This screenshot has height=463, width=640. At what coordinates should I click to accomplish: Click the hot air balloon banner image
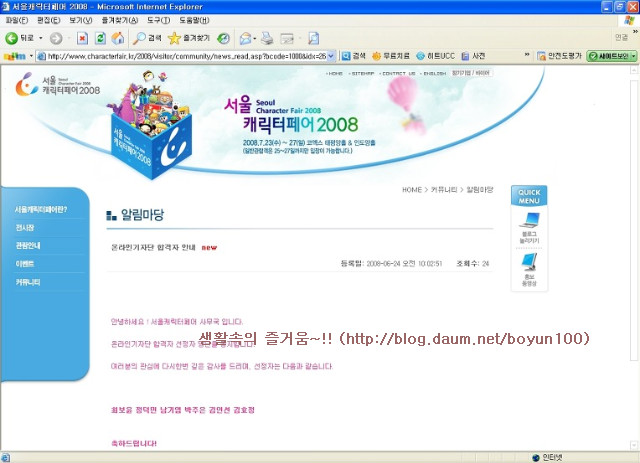[405, 105]
